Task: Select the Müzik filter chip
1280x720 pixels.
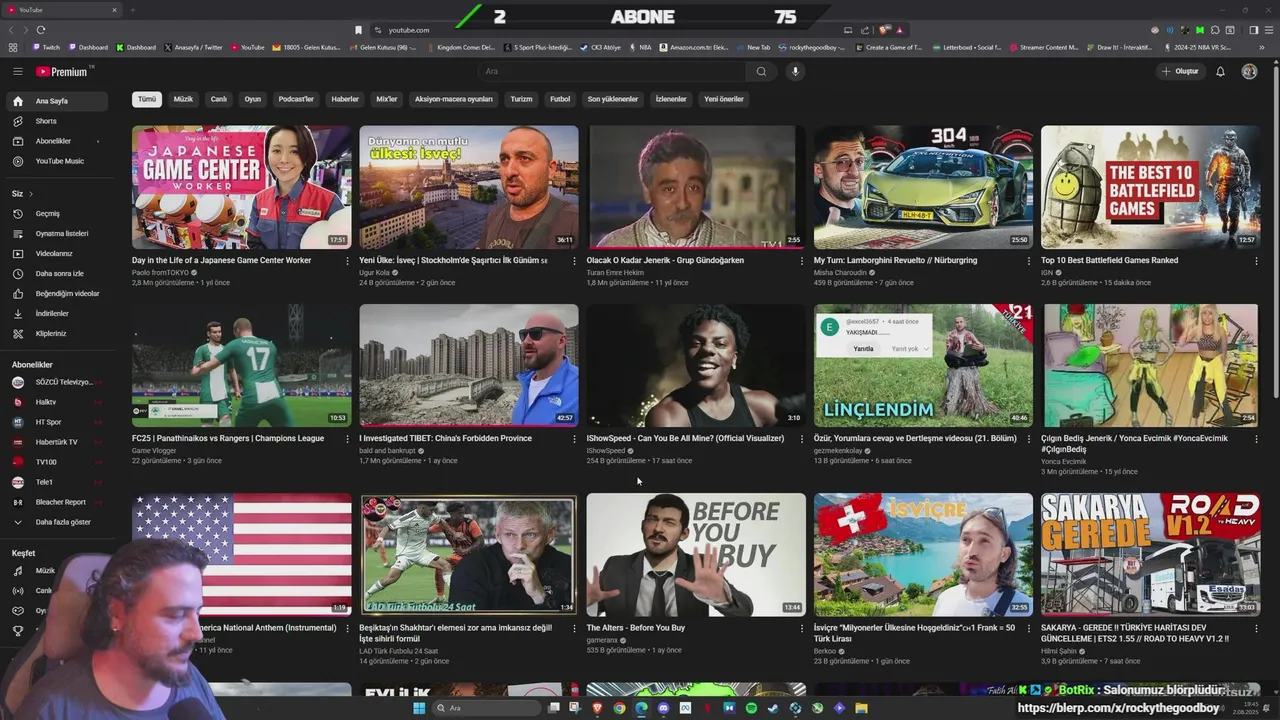Action: pos(183,99)
